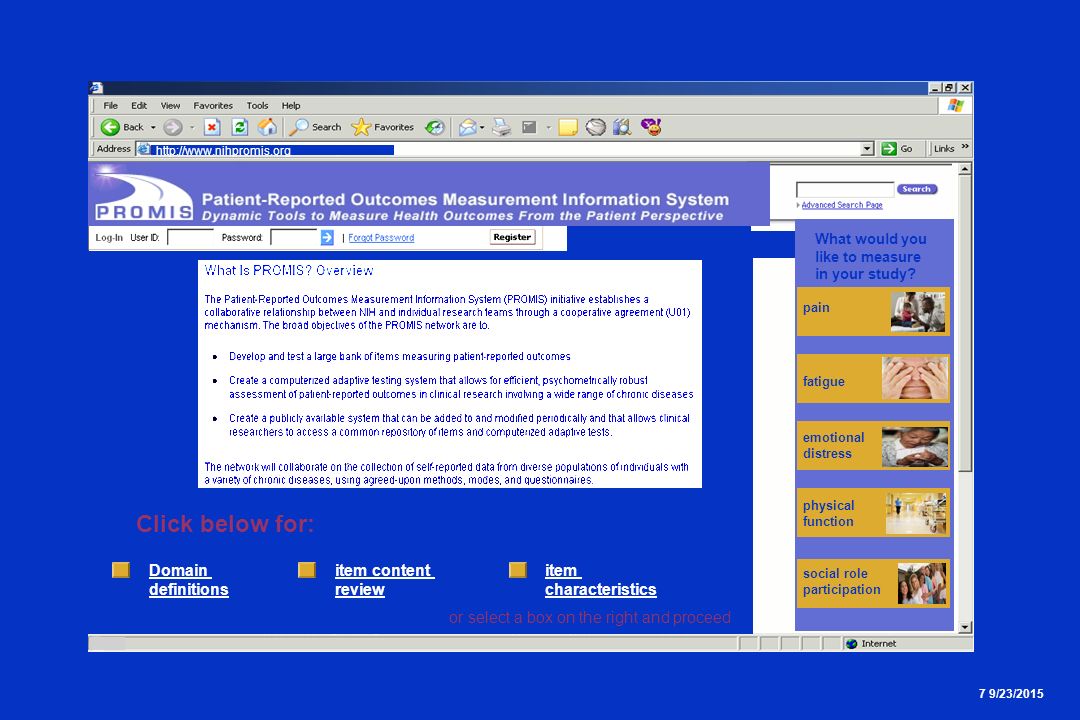The width and height of the screenshot is (1080, 720).
Task: Click the Print toolbar icon
Action: (x=501, y=127)
